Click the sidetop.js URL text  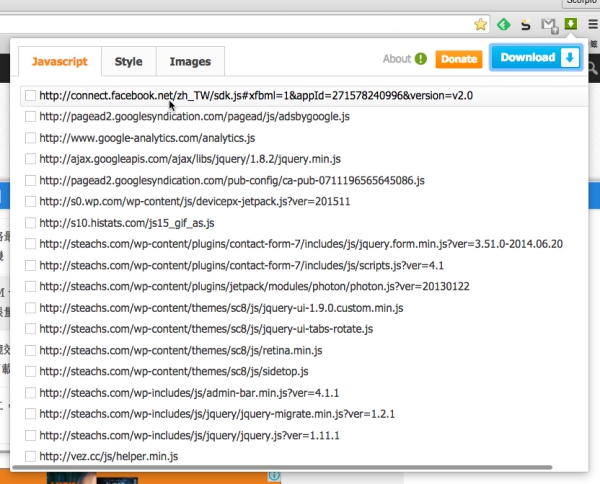point(174,371)
